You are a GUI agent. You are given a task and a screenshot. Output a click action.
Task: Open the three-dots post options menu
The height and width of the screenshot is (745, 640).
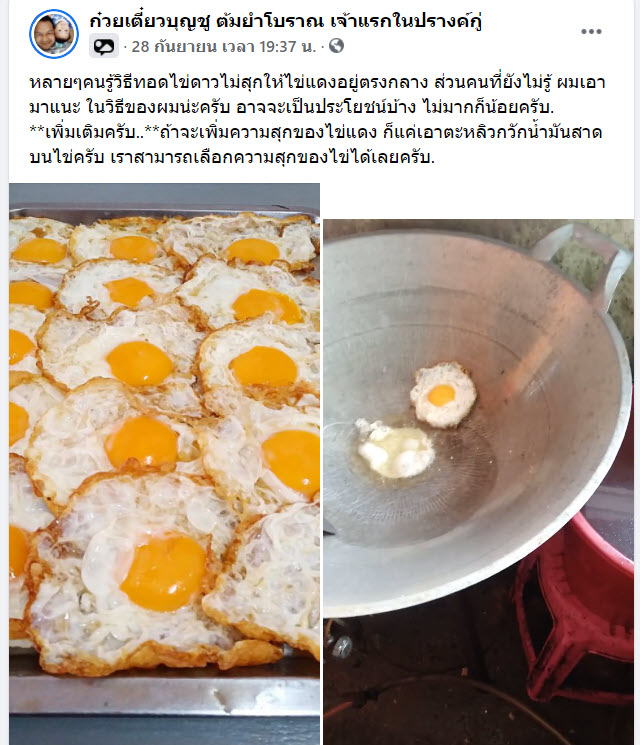coord(591,32)
